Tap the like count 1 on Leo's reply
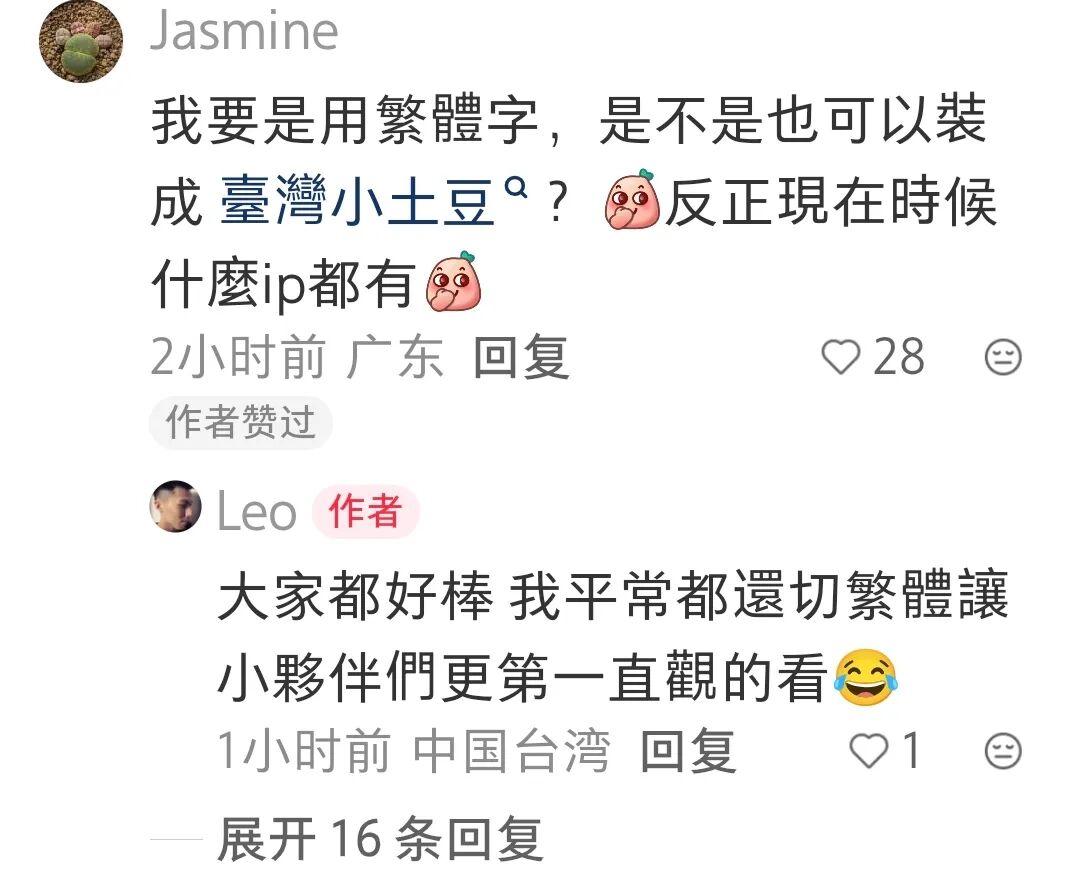 pos(911,751)
